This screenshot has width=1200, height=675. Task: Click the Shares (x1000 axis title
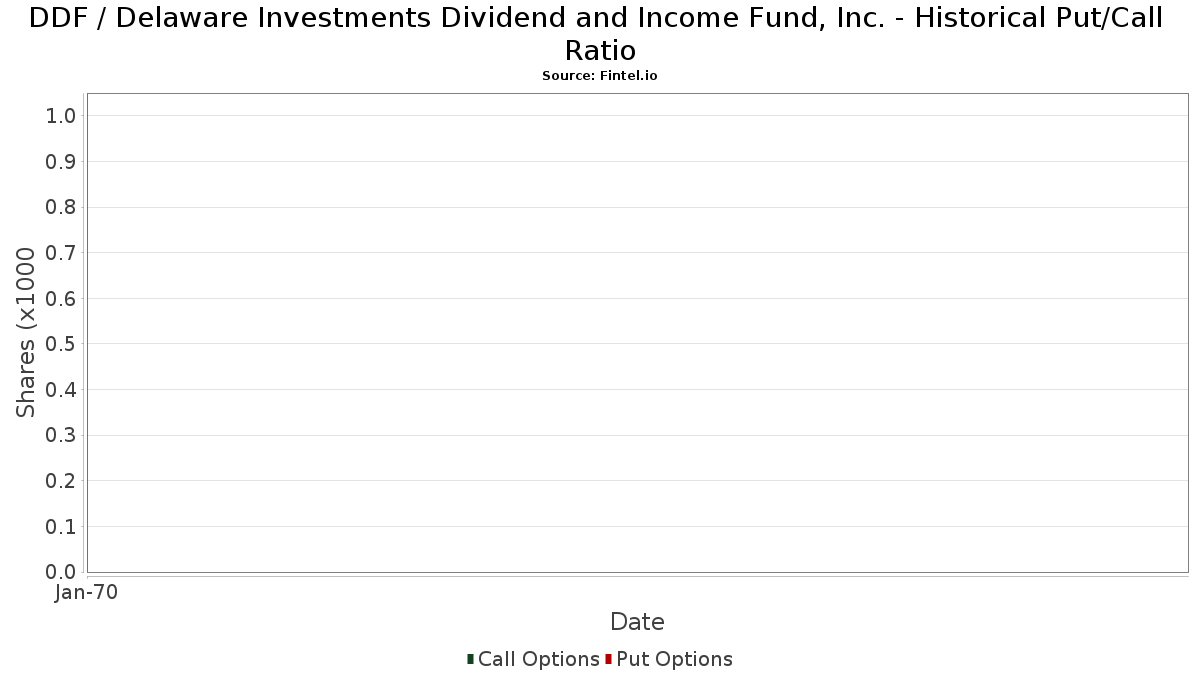tap(26, 332)
